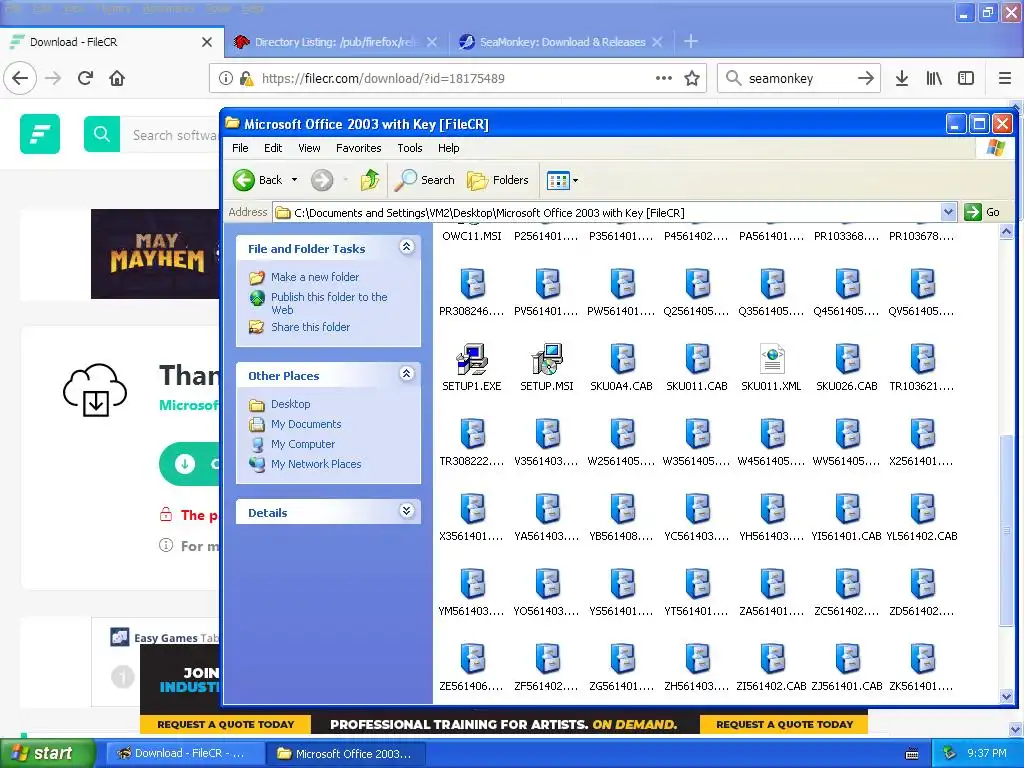Click the Up folder icon in Explorer toolbar

(x=370, y=180)
